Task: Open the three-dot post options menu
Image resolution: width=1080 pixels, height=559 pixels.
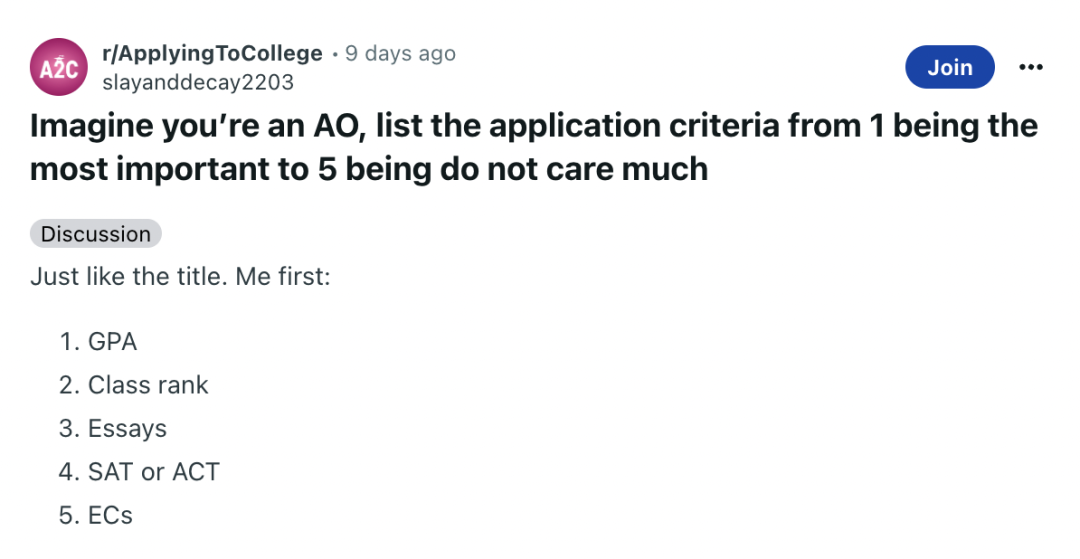Action: click(1030, 67)
